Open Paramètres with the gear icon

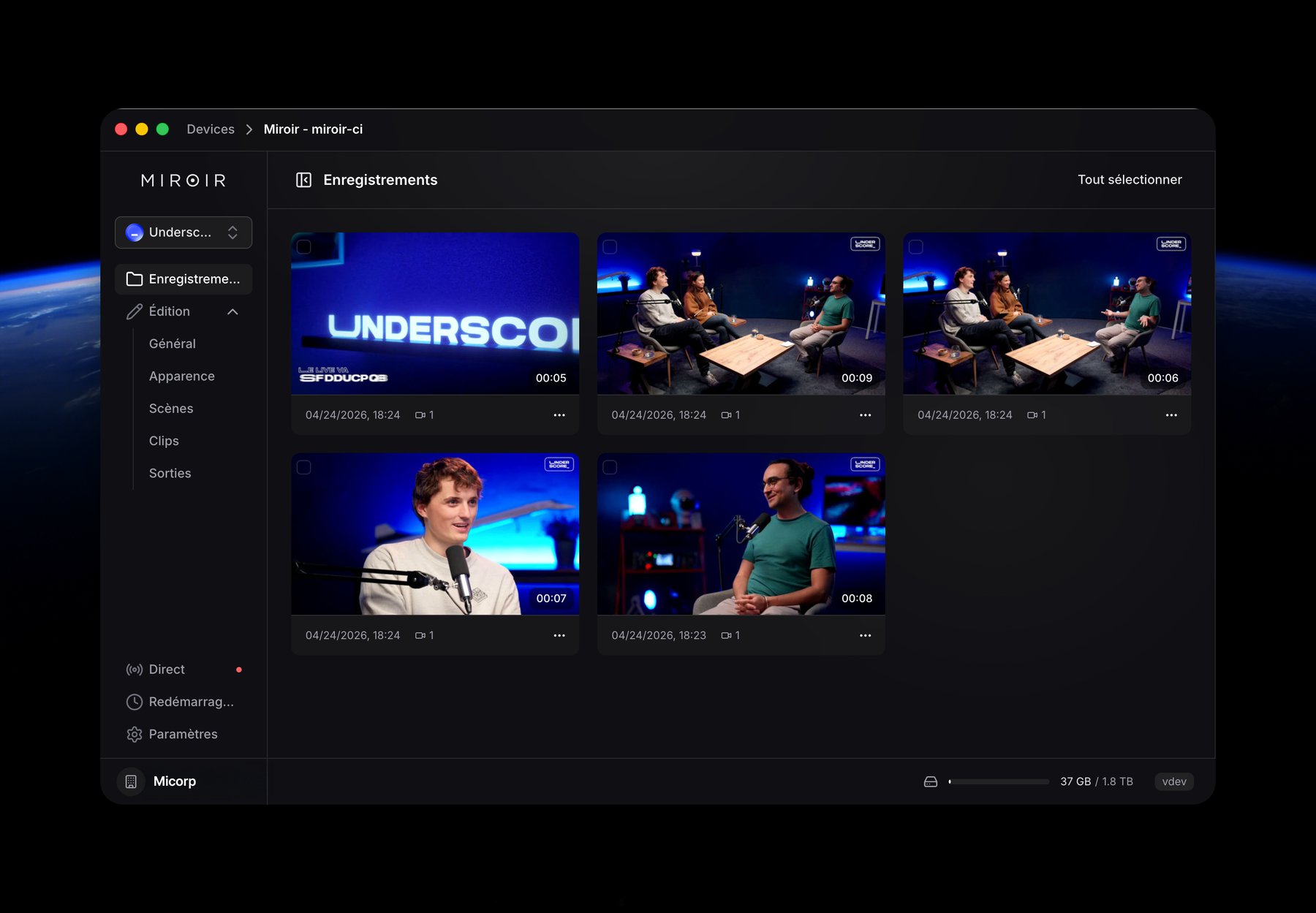pos(134,734)
